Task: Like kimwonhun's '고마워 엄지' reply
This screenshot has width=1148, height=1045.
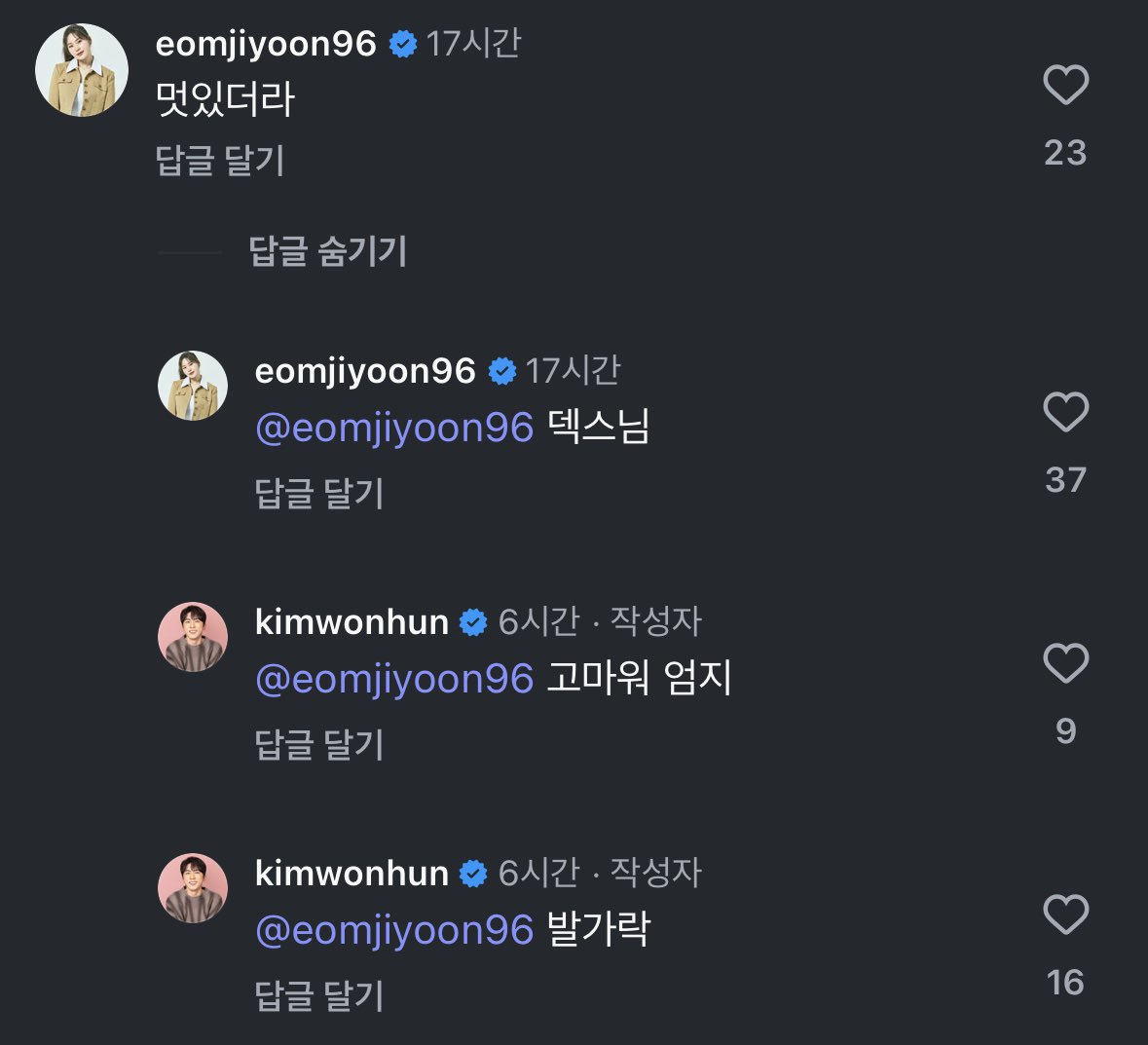Action: [1065, 664]
